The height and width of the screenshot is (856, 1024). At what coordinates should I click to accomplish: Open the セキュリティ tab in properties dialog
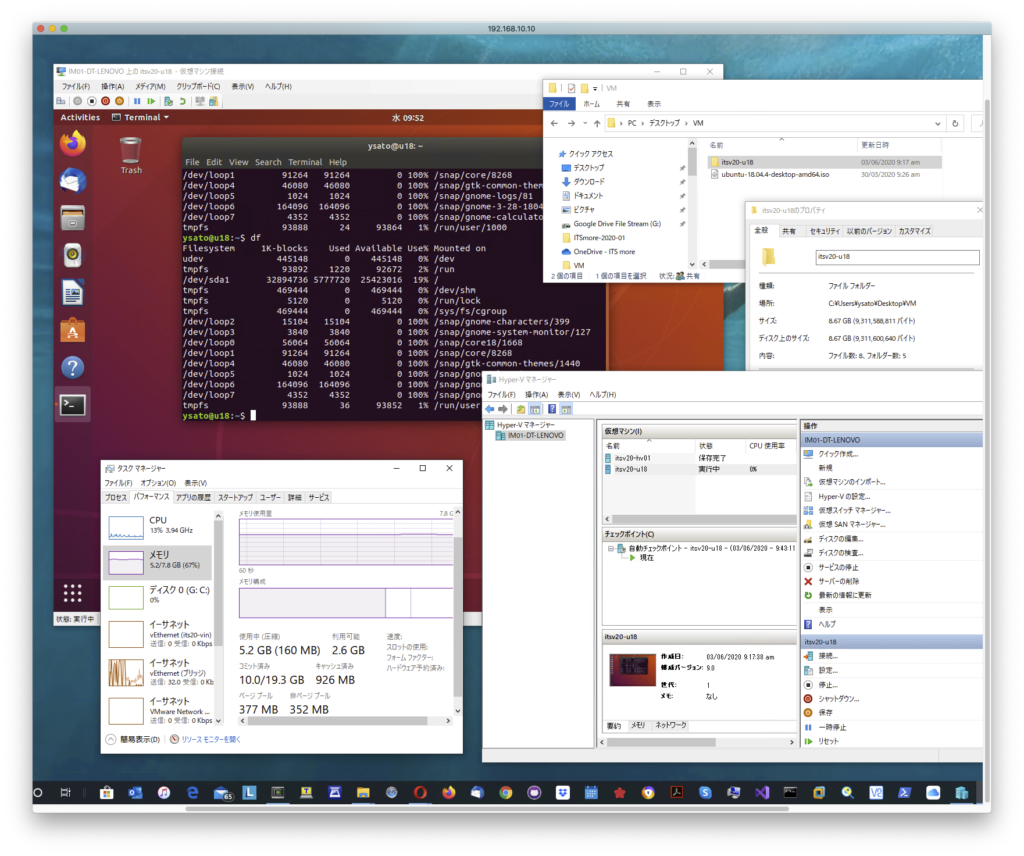pyautogui.click(x=824, y=231)
